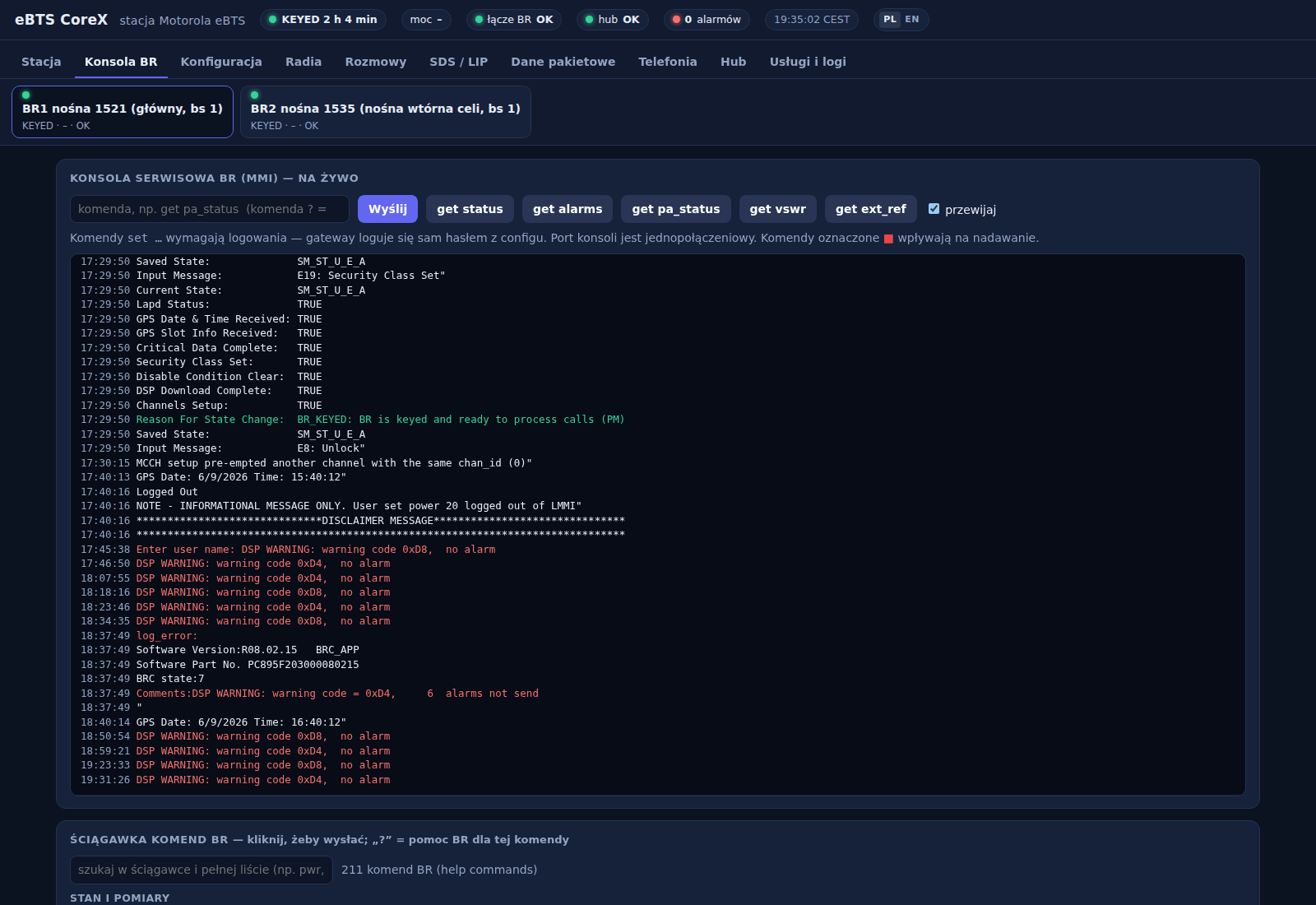The image size is (1316, 905).
Task: Run the get pa_status quick command
Action: tap(676, 209)
